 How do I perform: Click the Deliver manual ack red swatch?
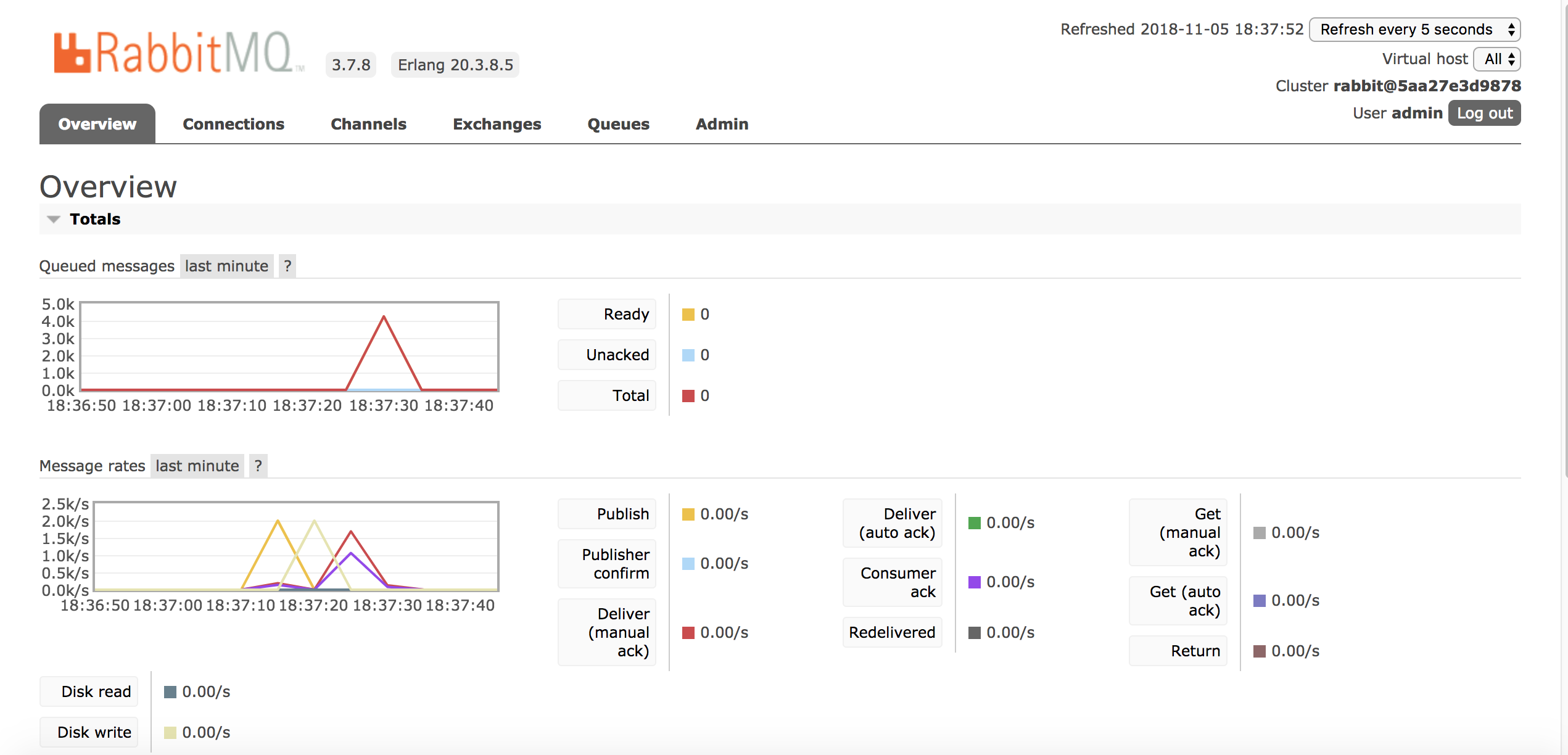pyautogui.click(x=688, y=633)
